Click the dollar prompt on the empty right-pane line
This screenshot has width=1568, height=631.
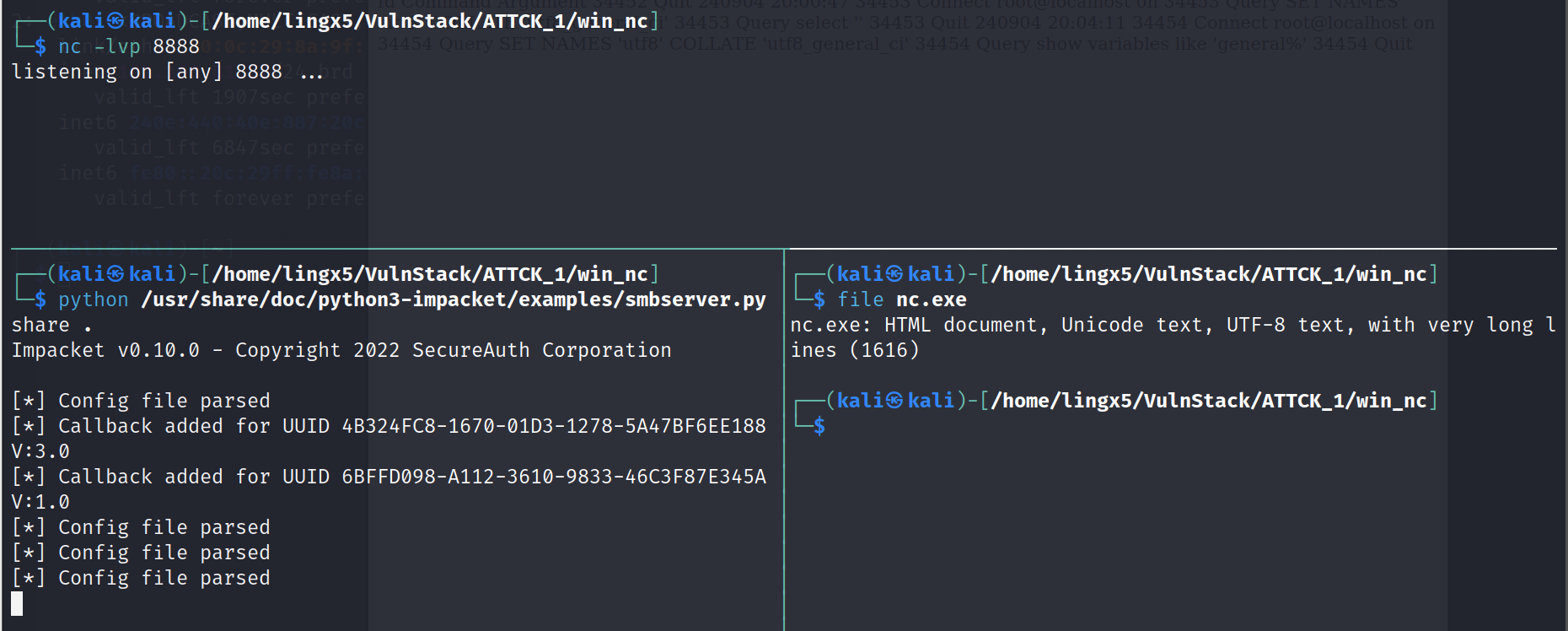tap(819, 426)
